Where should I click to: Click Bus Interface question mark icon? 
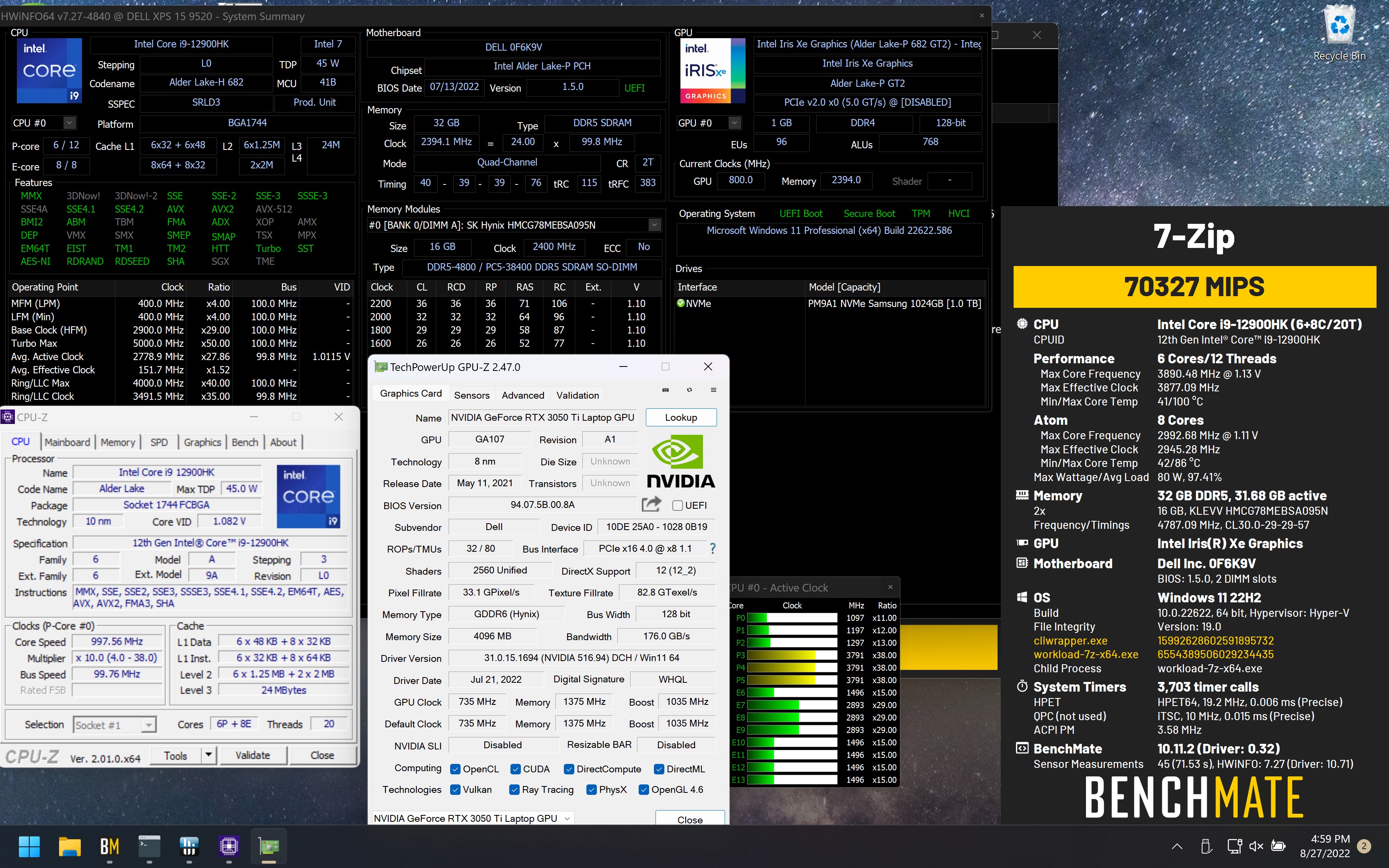pos(712,548)
